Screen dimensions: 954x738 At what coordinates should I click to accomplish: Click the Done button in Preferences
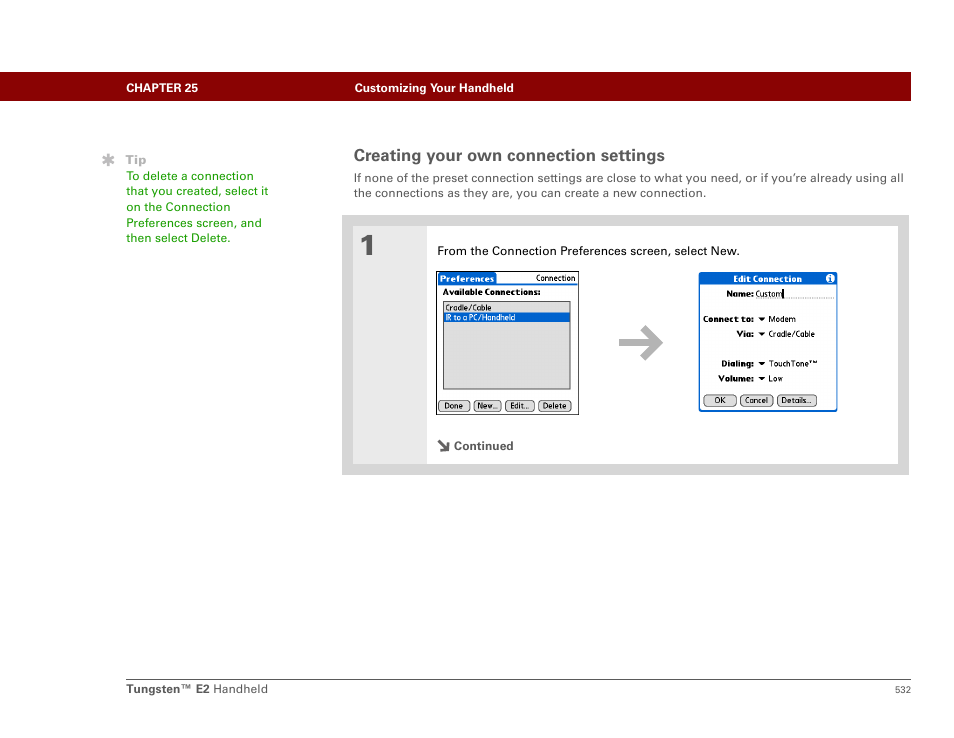pyautogui.click(x=454, y=406)
